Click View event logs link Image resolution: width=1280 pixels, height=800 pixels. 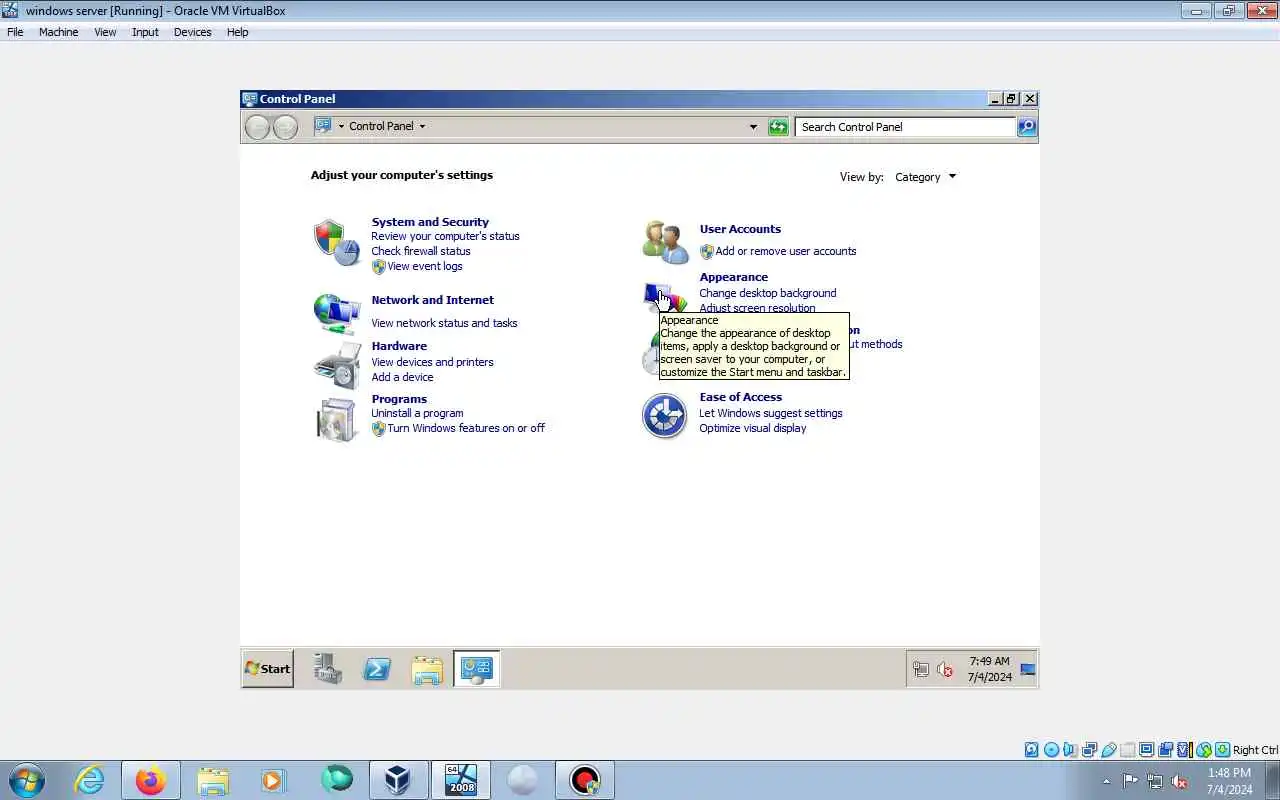coord(425,266)
